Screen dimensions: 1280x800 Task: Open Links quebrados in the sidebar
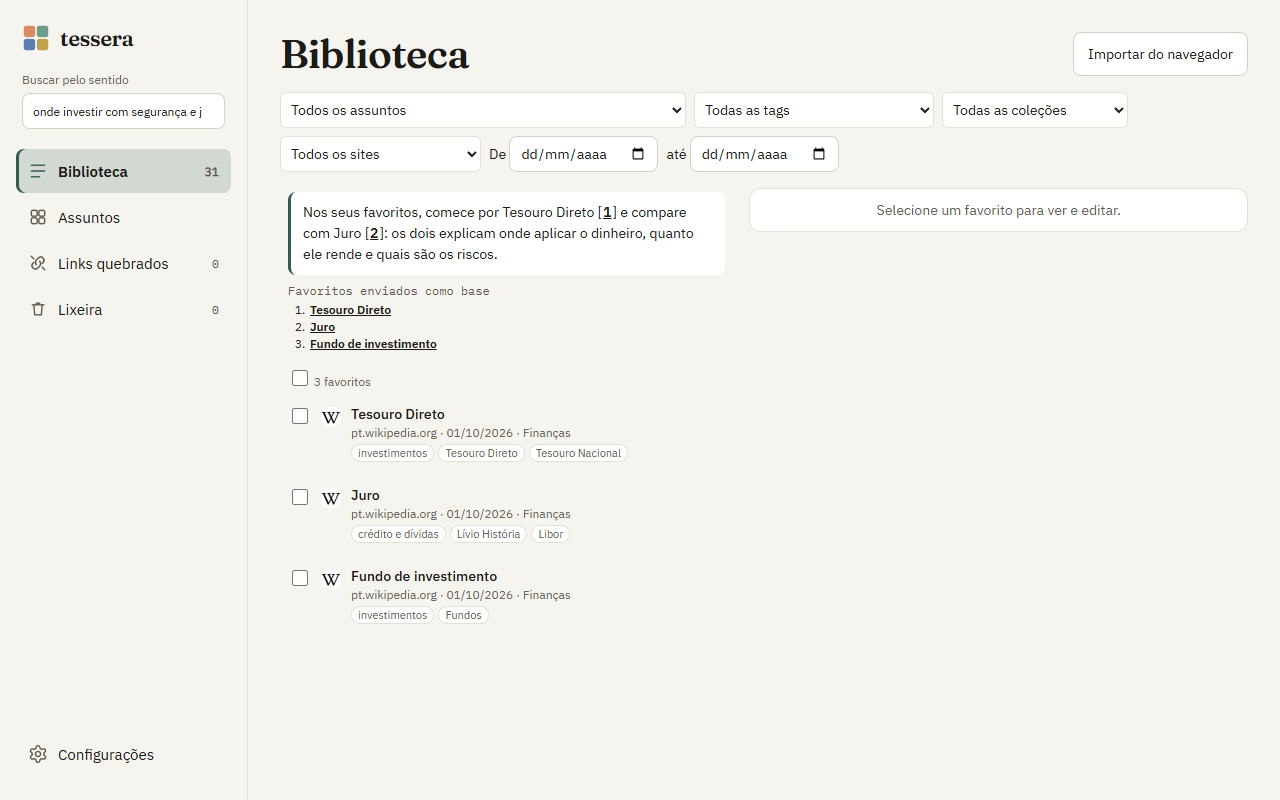click(124, 263)
